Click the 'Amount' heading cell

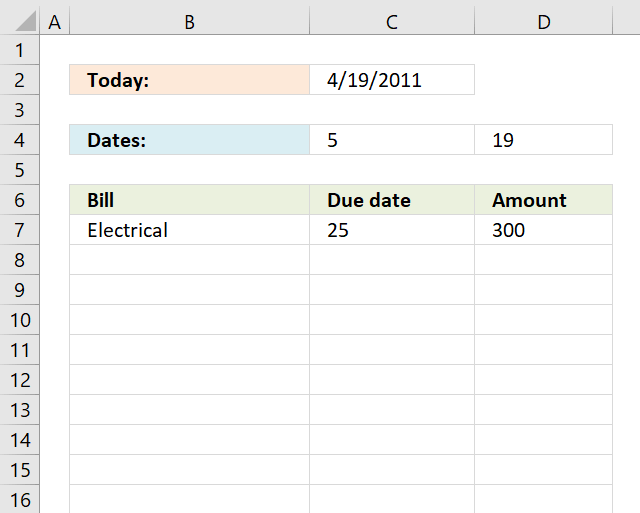click(x=544, y=200)
